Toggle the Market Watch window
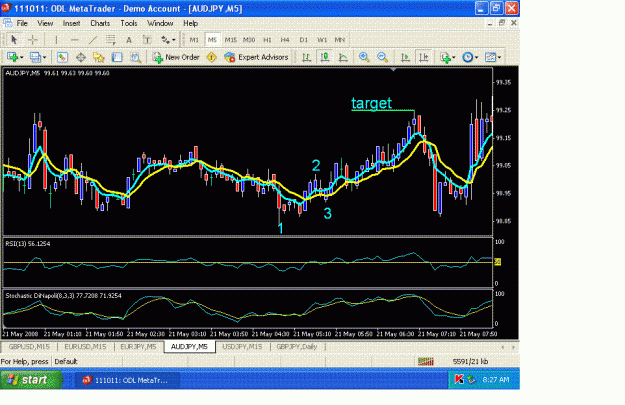 [x=62, y=57]
